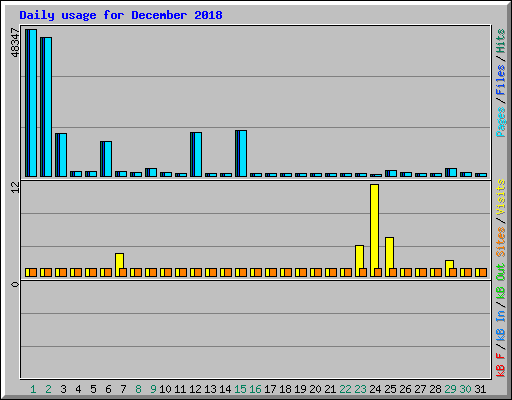The height and width of the screenshot is (400, 512).
Task: Click day label 13 on the x-axis
Action: click(210, 389)
